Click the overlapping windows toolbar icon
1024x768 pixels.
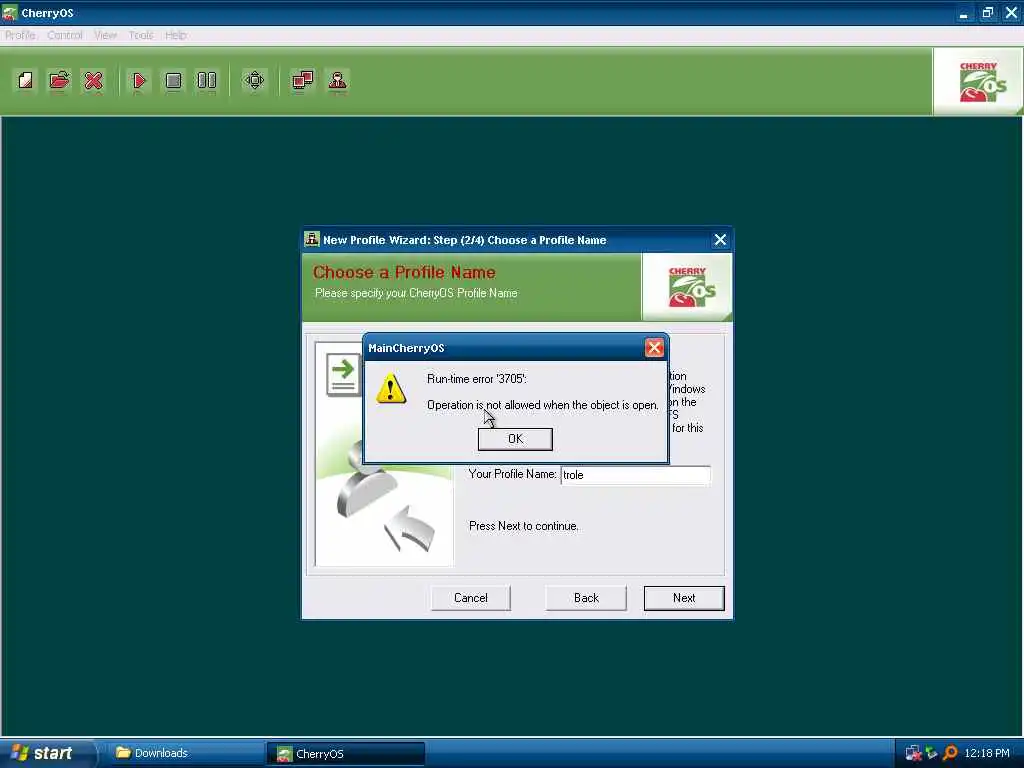pos(302,80)
